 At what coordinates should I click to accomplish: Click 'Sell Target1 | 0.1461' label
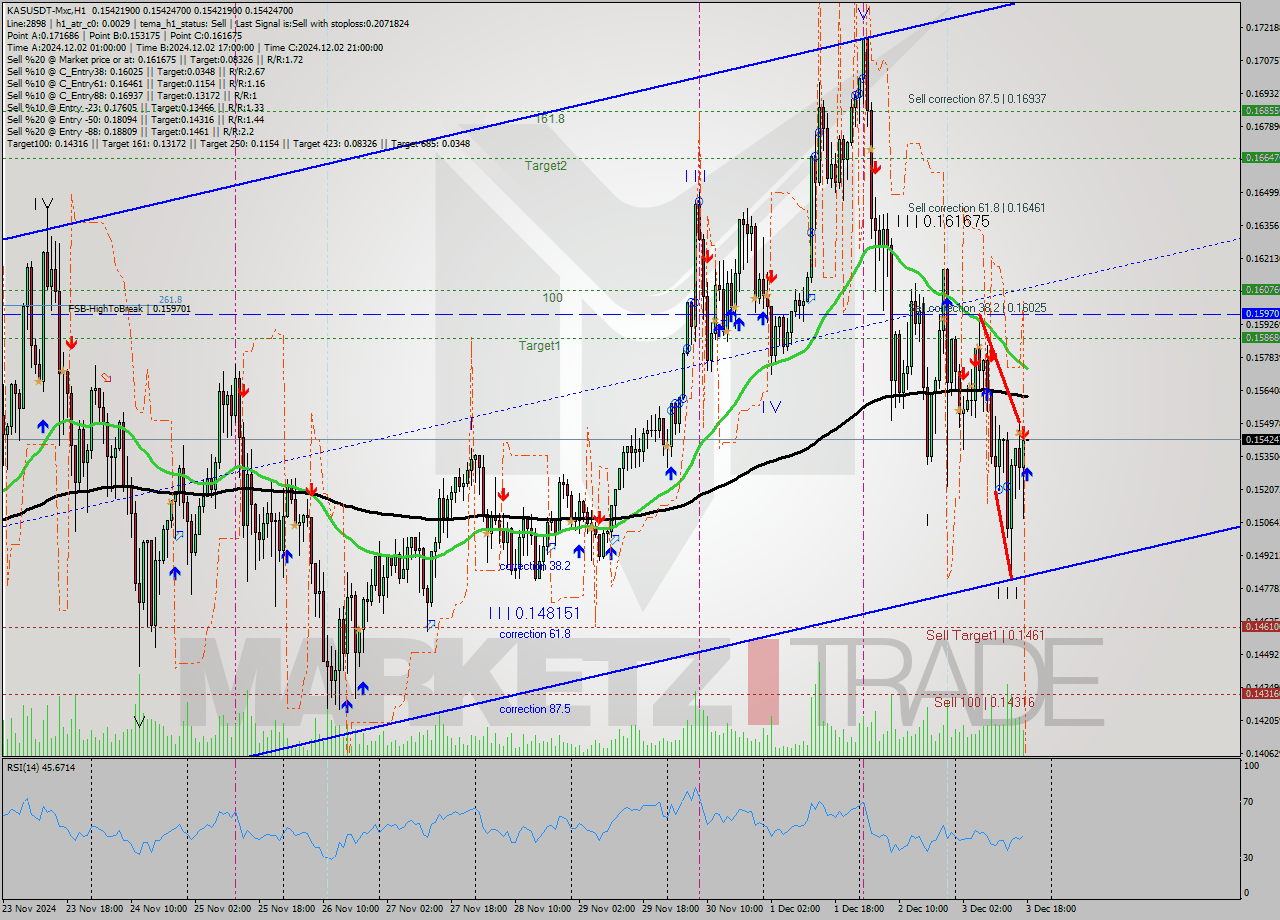click(985, 635)
